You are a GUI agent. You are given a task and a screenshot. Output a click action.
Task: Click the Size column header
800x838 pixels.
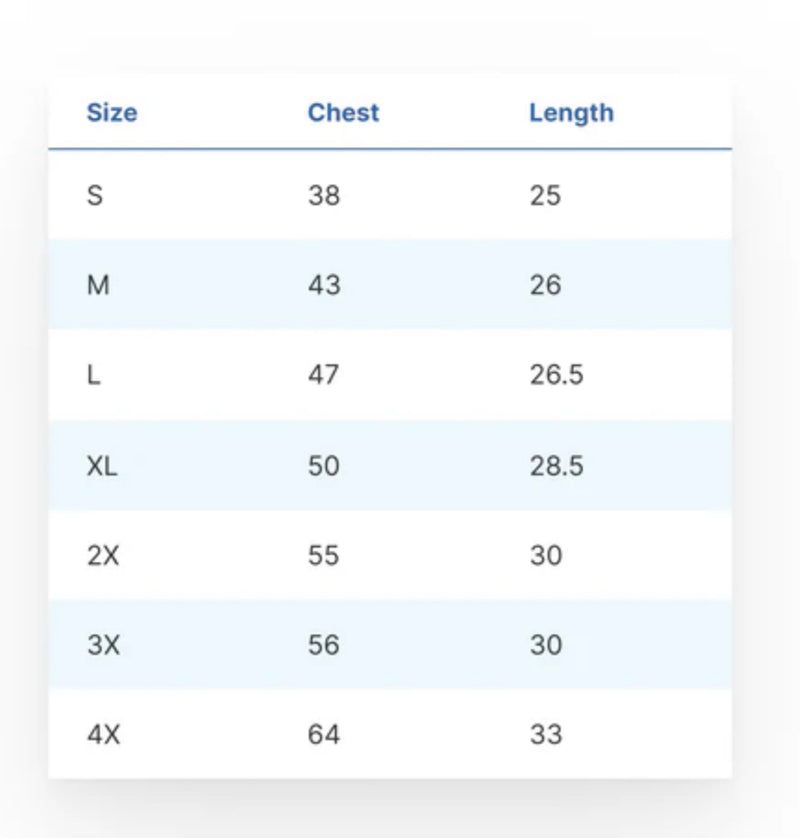click(112, 113)
